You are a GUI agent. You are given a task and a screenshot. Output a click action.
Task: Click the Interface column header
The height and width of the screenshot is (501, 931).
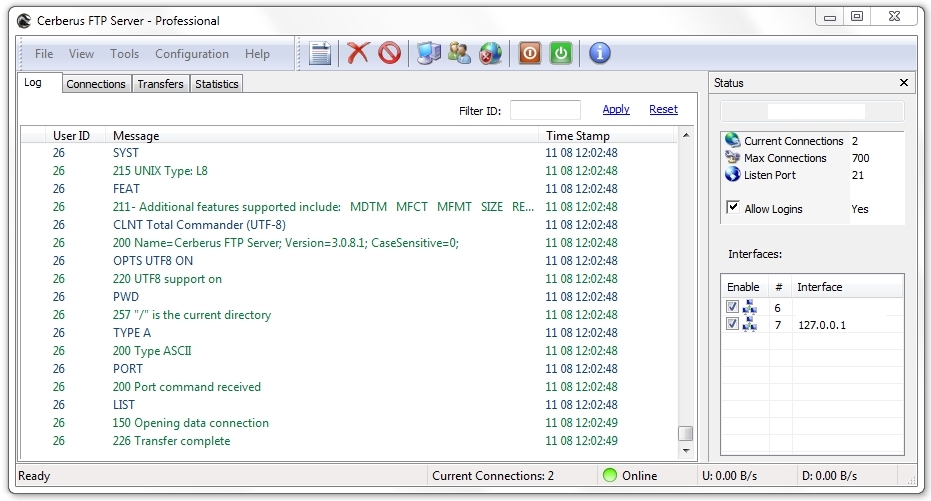click(x=847, y=287)
